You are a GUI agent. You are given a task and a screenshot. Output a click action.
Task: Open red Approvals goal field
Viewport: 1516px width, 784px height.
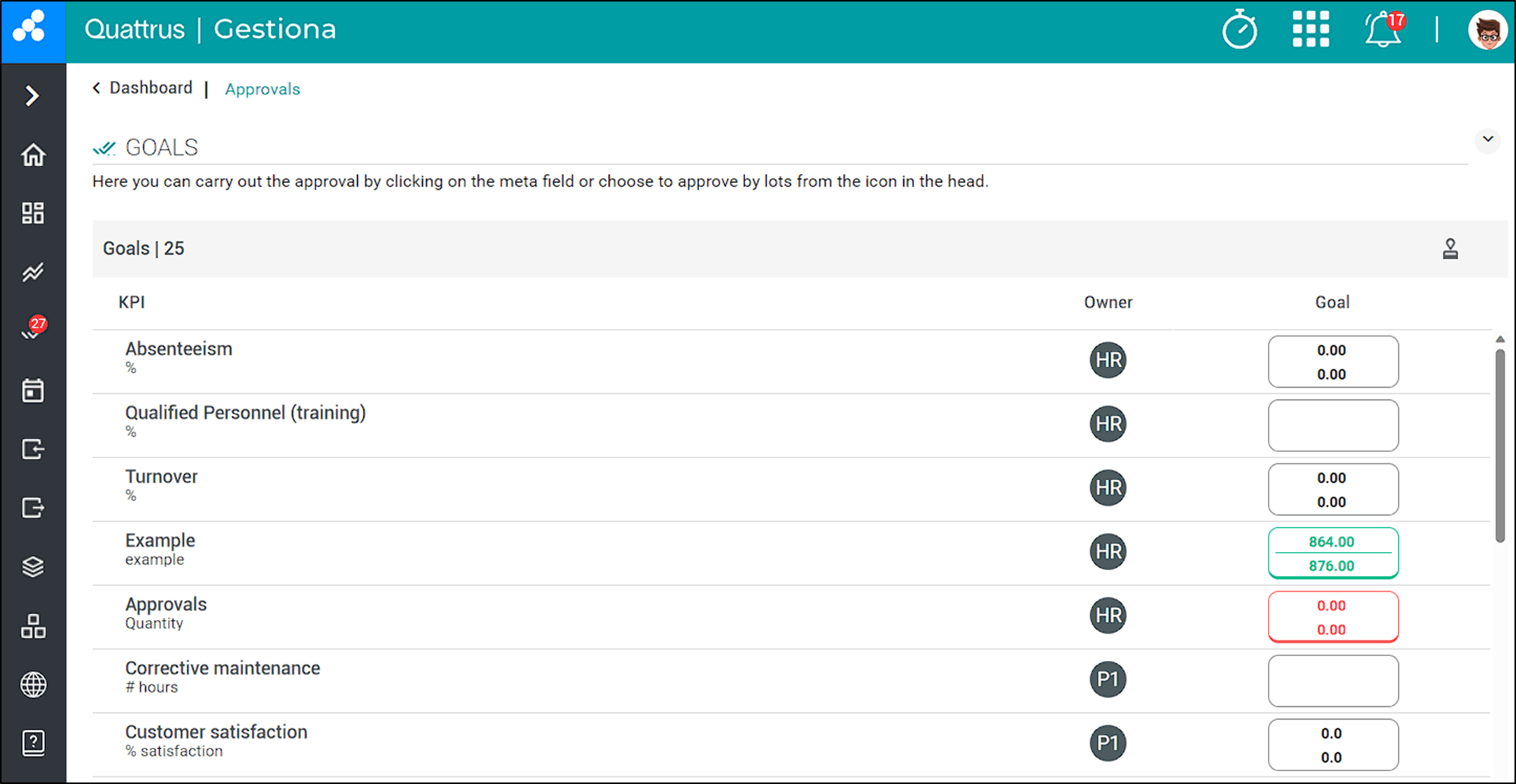click(x=1333, y=617)
